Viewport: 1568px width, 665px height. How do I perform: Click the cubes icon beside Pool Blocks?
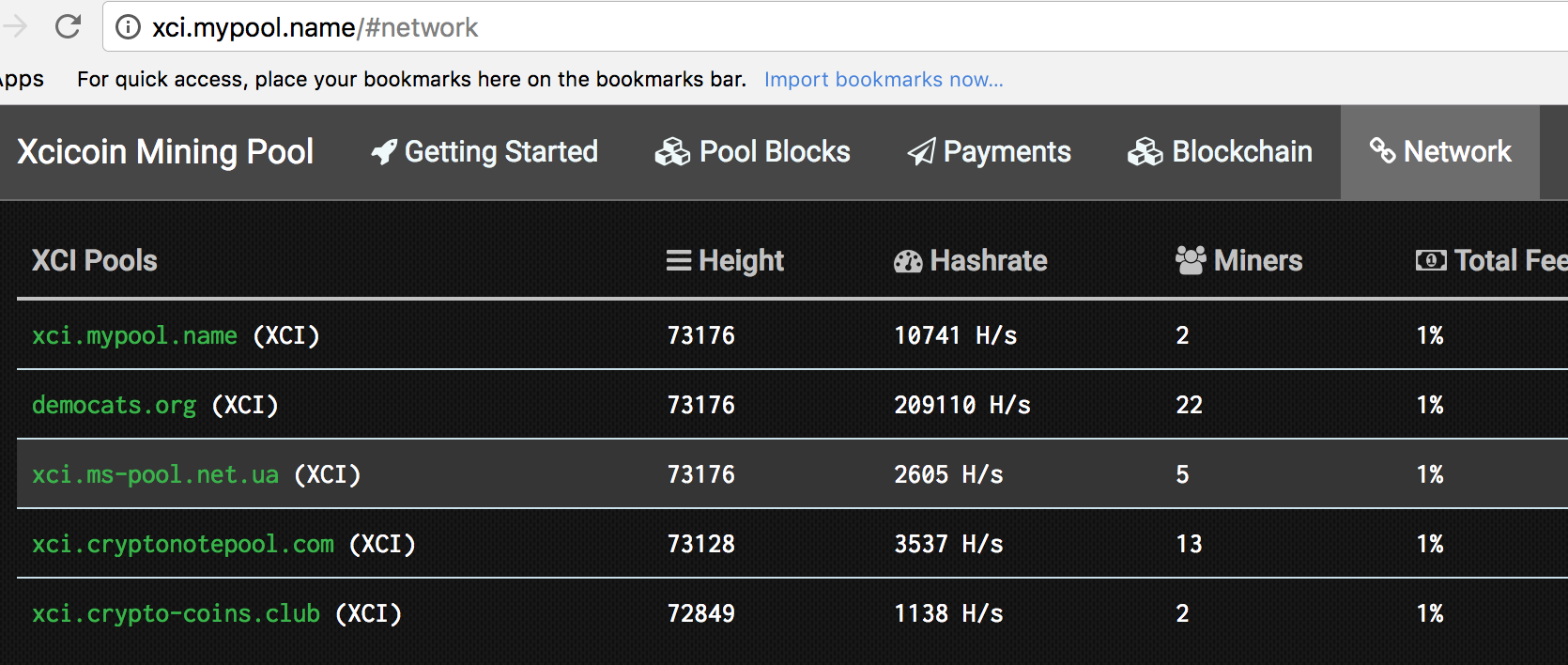pos(672,152)
